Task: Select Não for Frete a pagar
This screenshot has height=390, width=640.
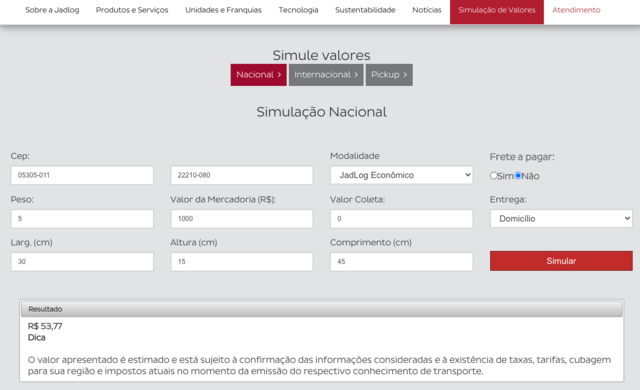Action: [518, 175]
